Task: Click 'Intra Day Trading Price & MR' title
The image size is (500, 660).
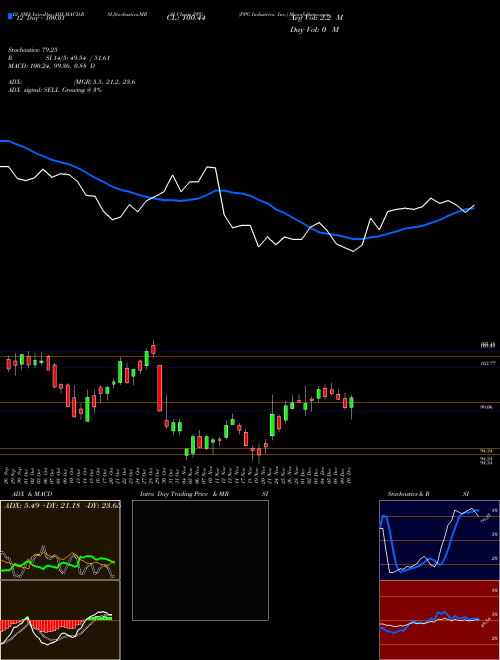Action: tap(185, 494)
